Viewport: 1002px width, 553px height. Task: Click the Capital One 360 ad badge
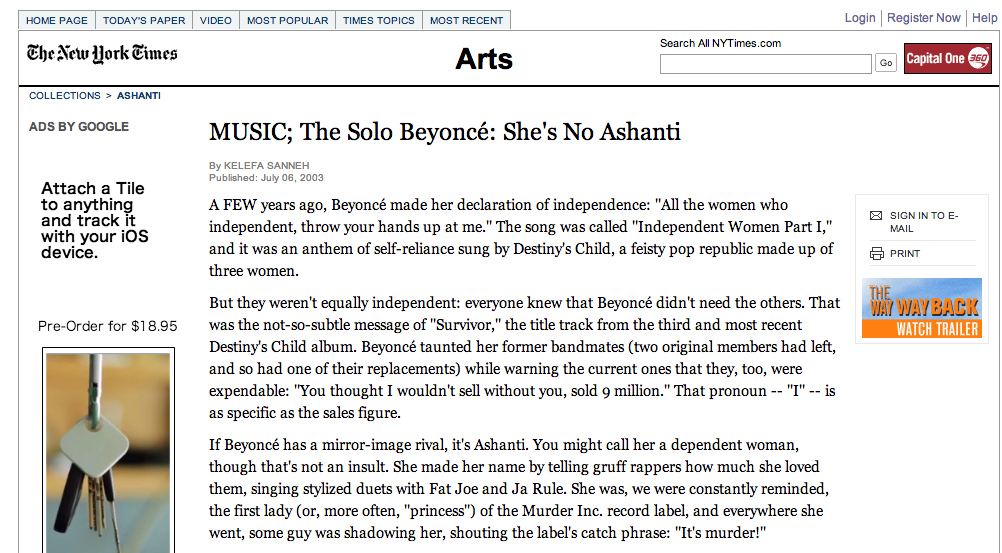(947, 59)
